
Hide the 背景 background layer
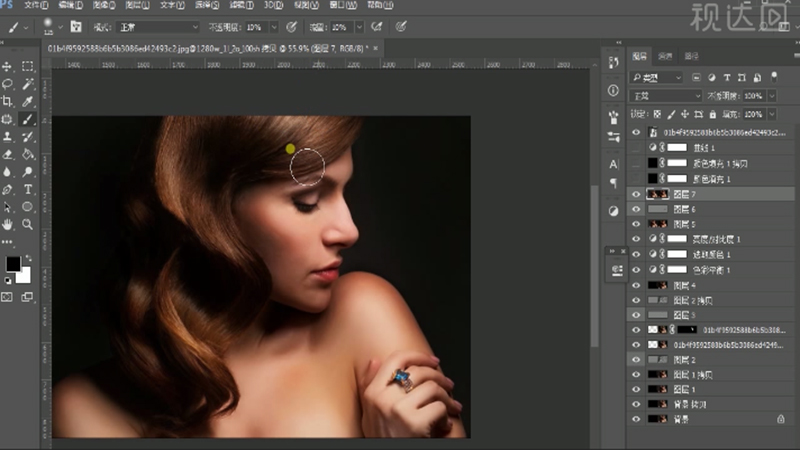636,419
